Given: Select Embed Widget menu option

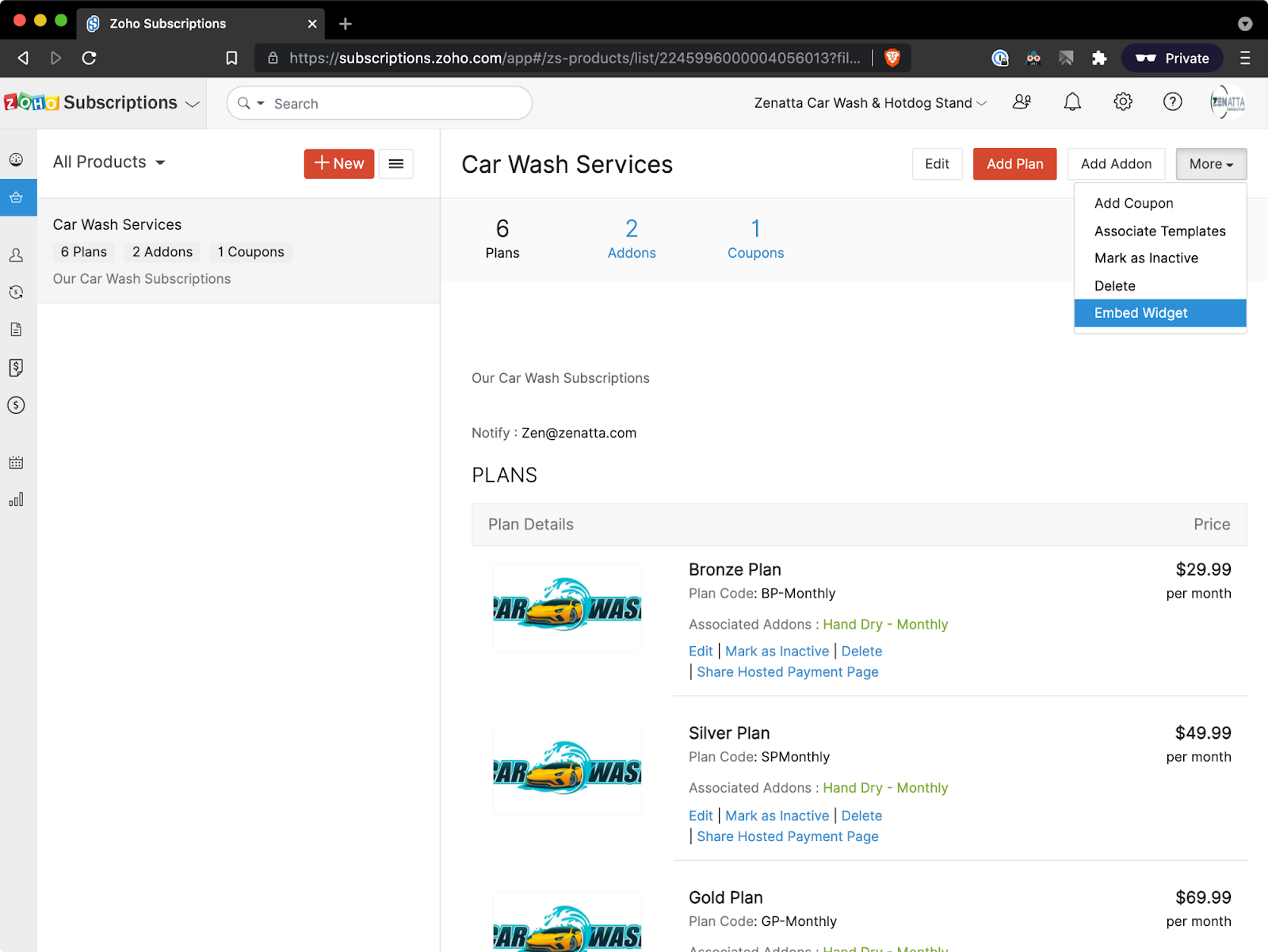Looking at the screenshot, I should [x=1160, y=313].
